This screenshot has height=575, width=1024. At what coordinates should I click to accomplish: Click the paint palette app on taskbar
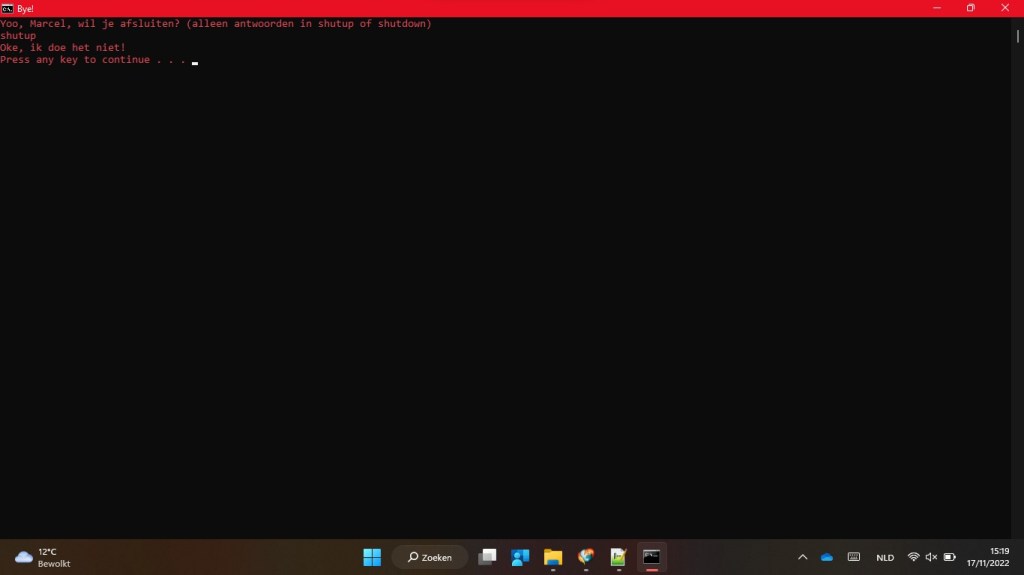click(x=586, y=557)
